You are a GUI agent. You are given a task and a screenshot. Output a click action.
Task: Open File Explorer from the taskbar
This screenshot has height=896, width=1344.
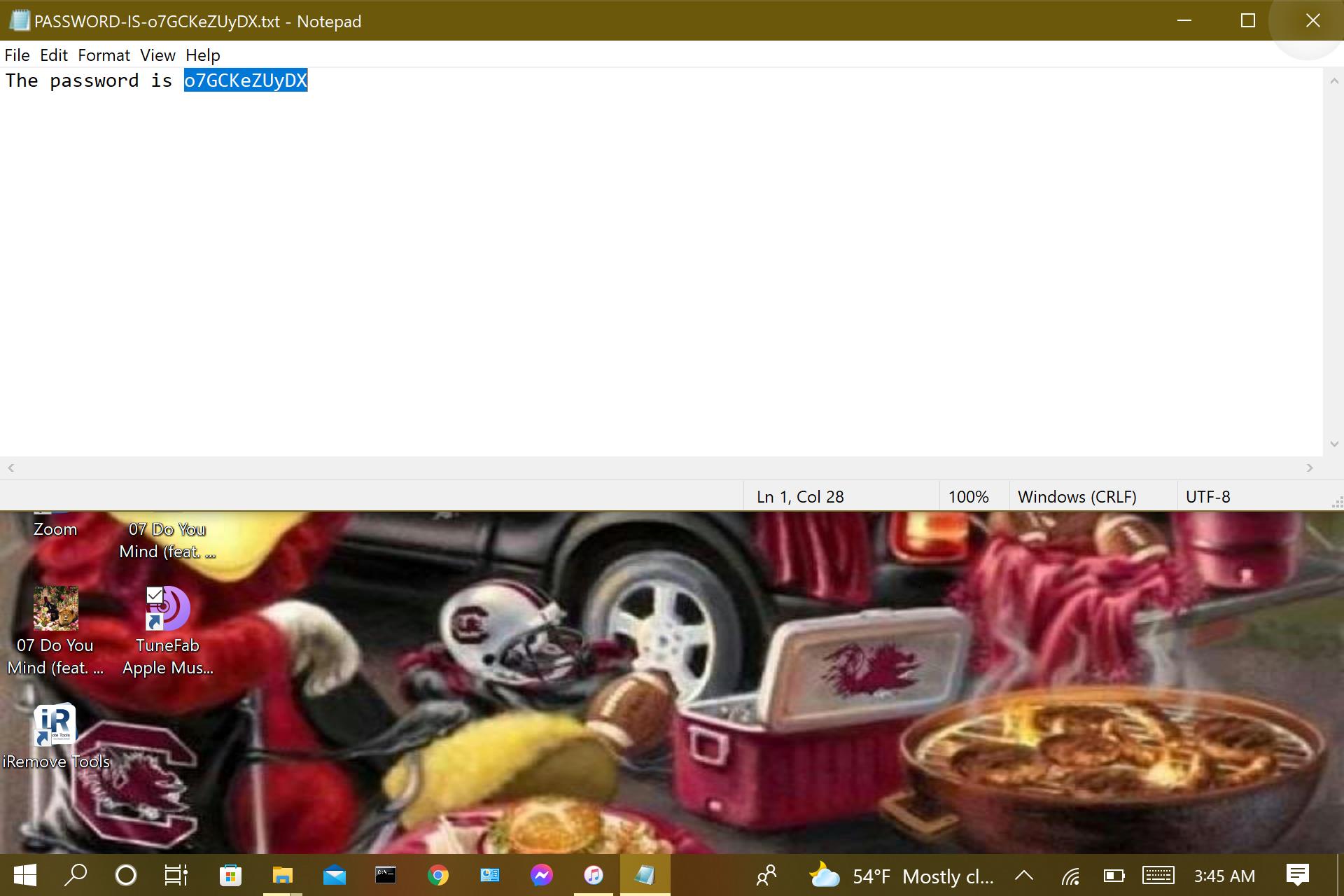tap(282, 875)
